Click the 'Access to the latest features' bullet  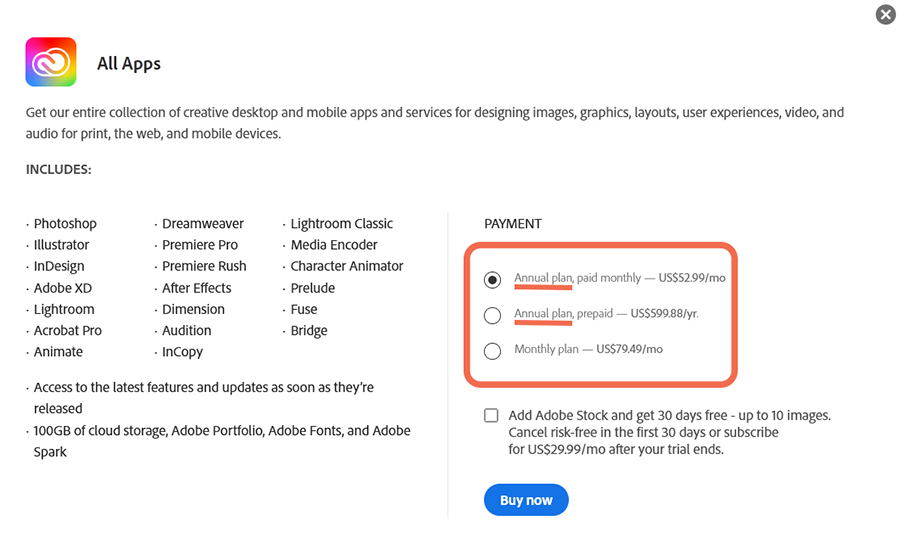[203, 398]
